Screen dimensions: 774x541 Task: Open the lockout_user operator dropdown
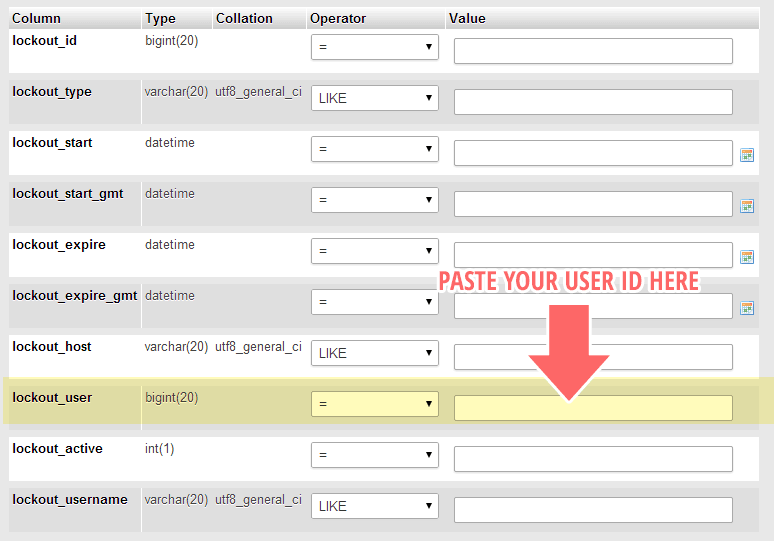[x=374, y=404]
